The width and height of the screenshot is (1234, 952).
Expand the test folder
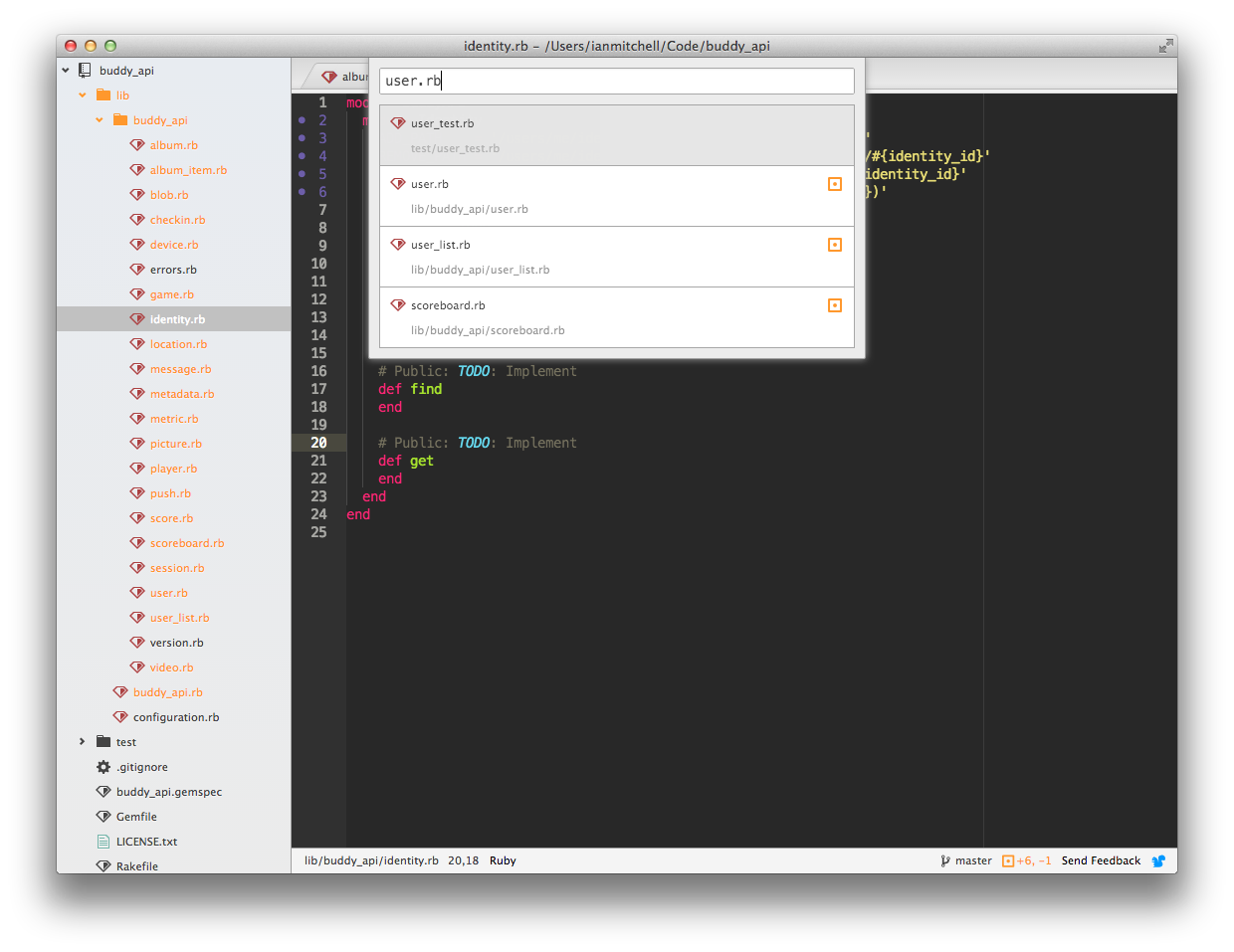click(x=83, y=742)
